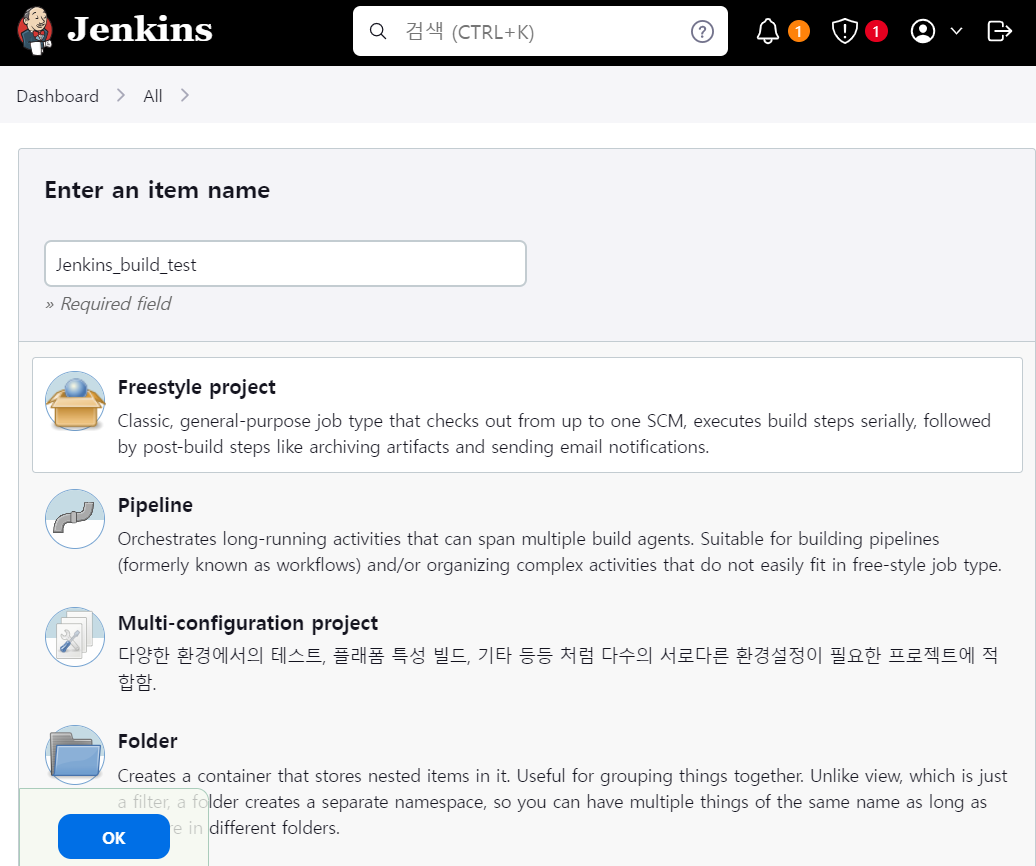Image resolution: width=1036 pixels, height=866 pixels.
Task: Click the log out icon
Action: click(999, 31)
